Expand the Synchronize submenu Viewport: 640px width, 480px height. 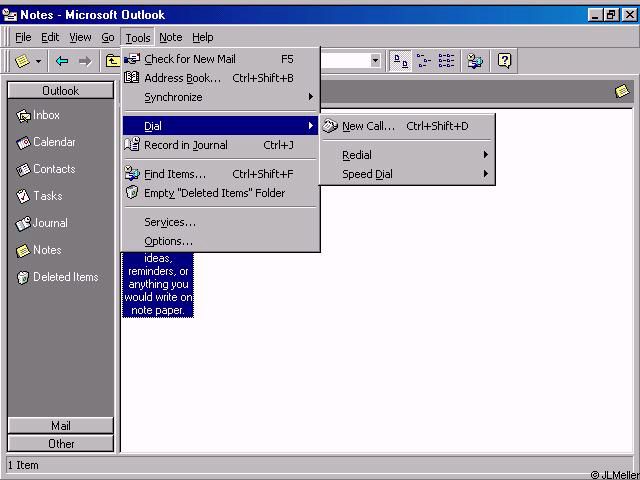[x=220, y=97]
